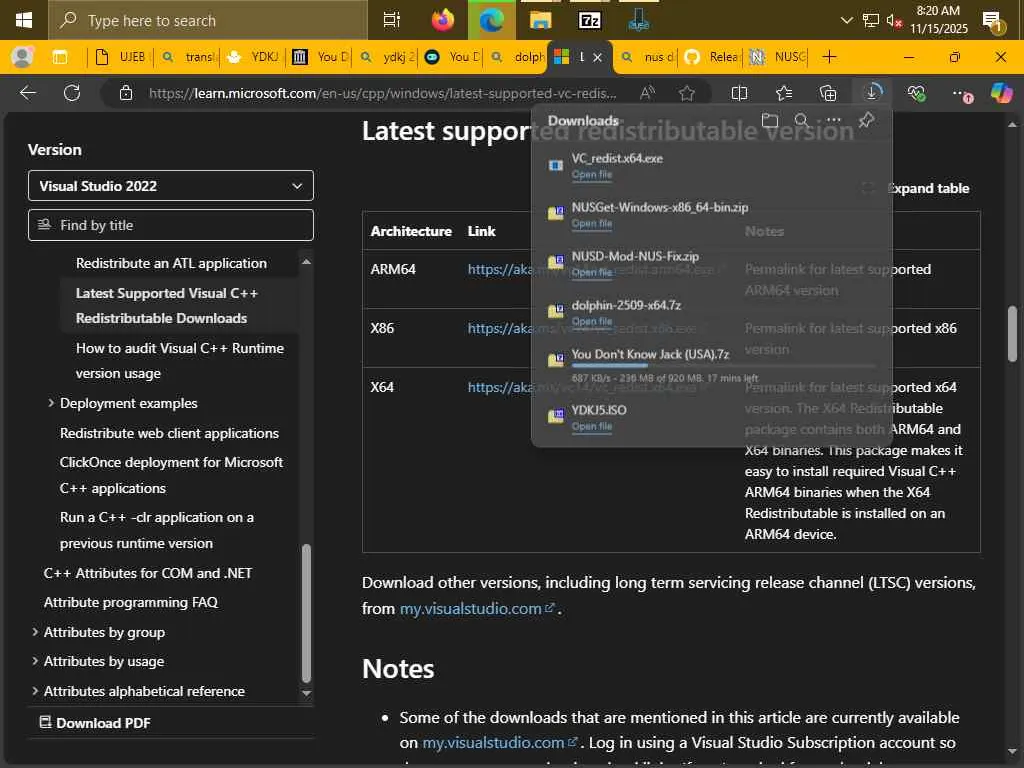Image resolution: width=1024 pixels, height=768 pixels.
Task: Open file for dolphin-2509-x64.7z
Action: click(592, 321)
